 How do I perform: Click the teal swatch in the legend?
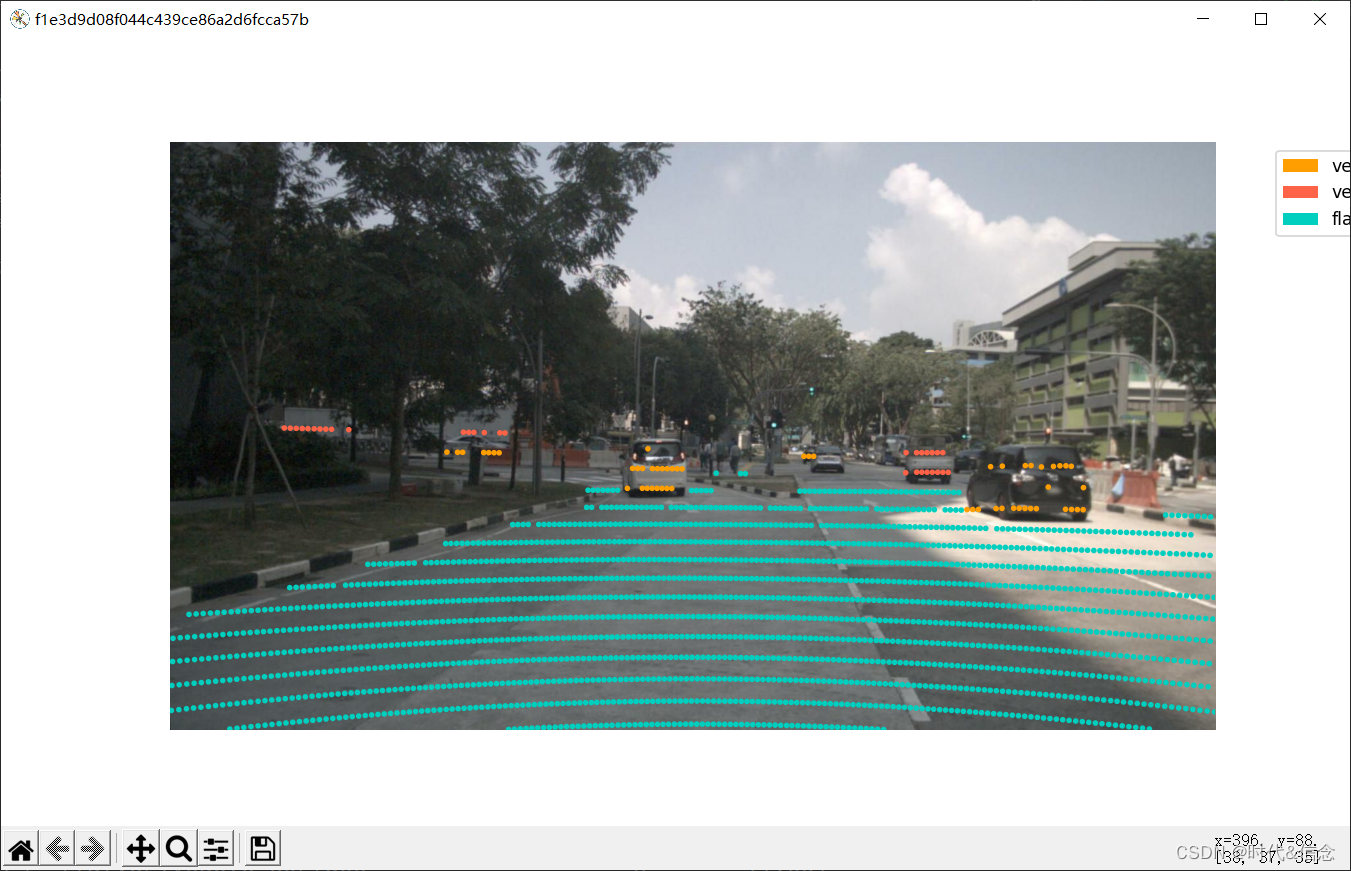tap(1300, 219)
